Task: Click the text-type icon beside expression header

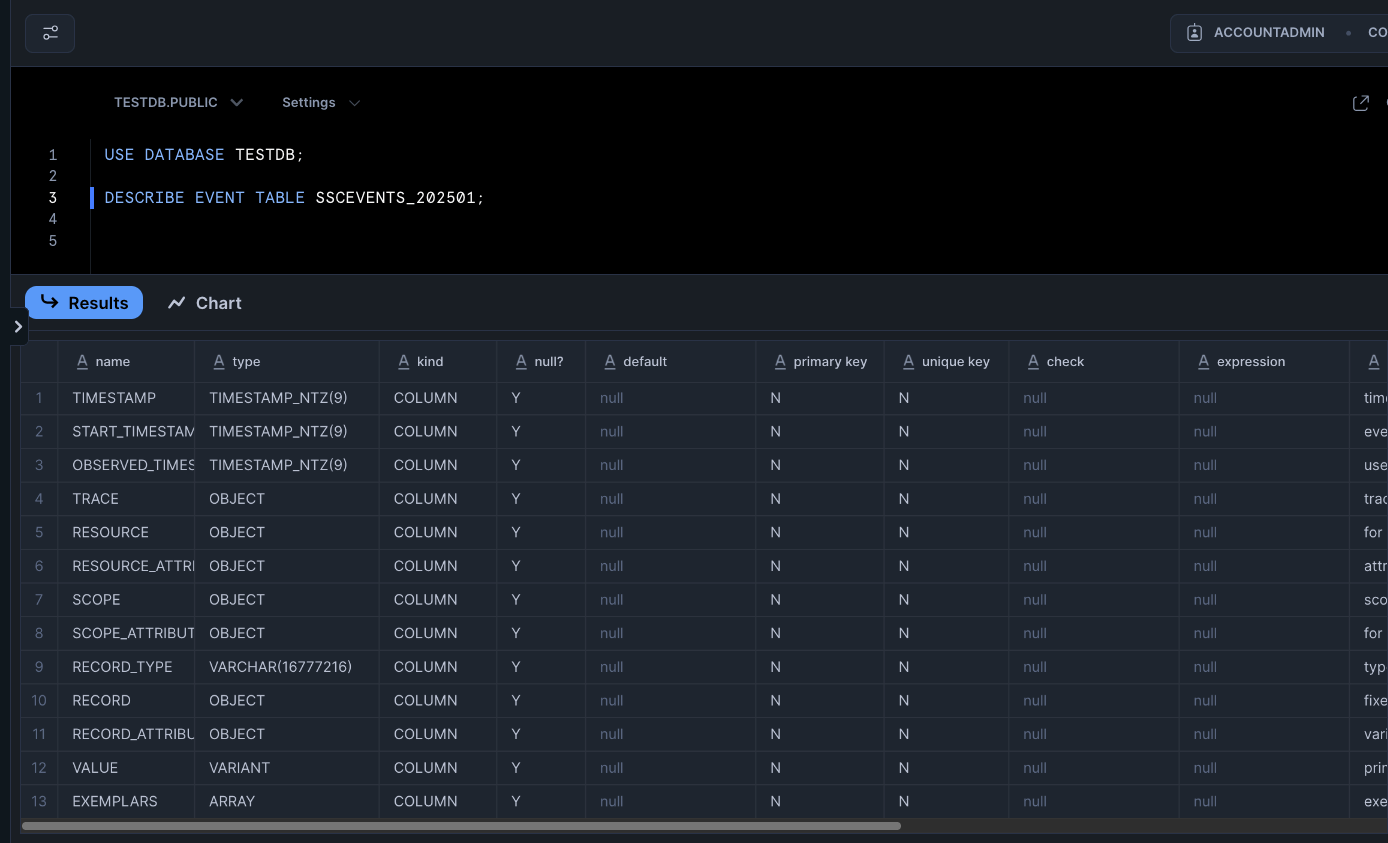Action: (1203, 362)
